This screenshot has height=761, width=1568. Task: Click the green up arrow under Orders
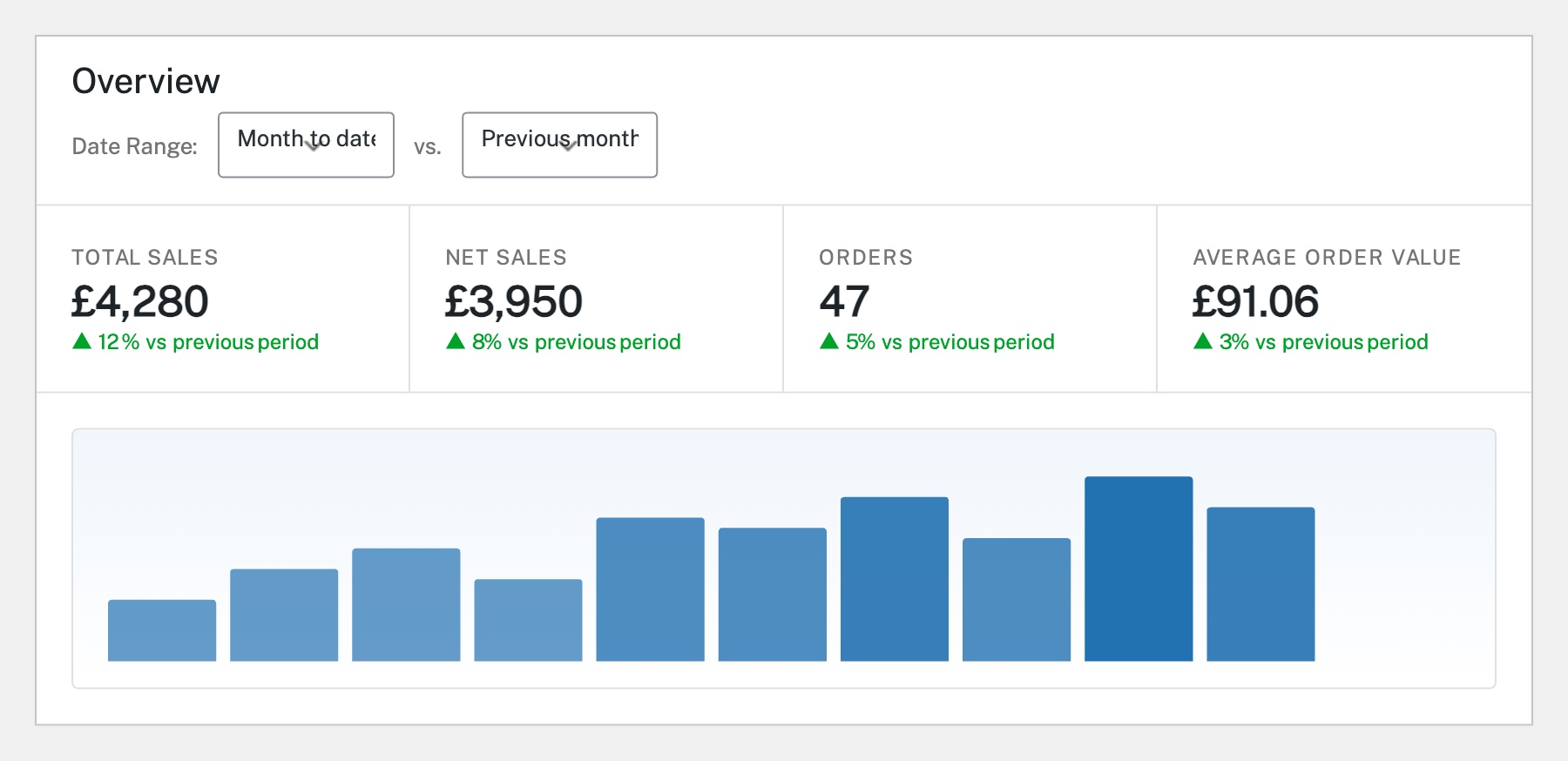point(829,340)
